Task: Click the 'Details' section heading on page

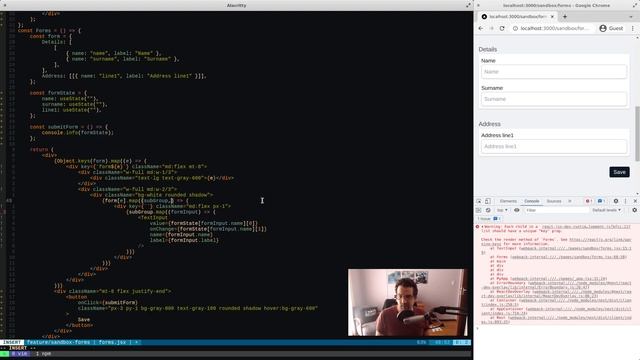Action: 488,49
